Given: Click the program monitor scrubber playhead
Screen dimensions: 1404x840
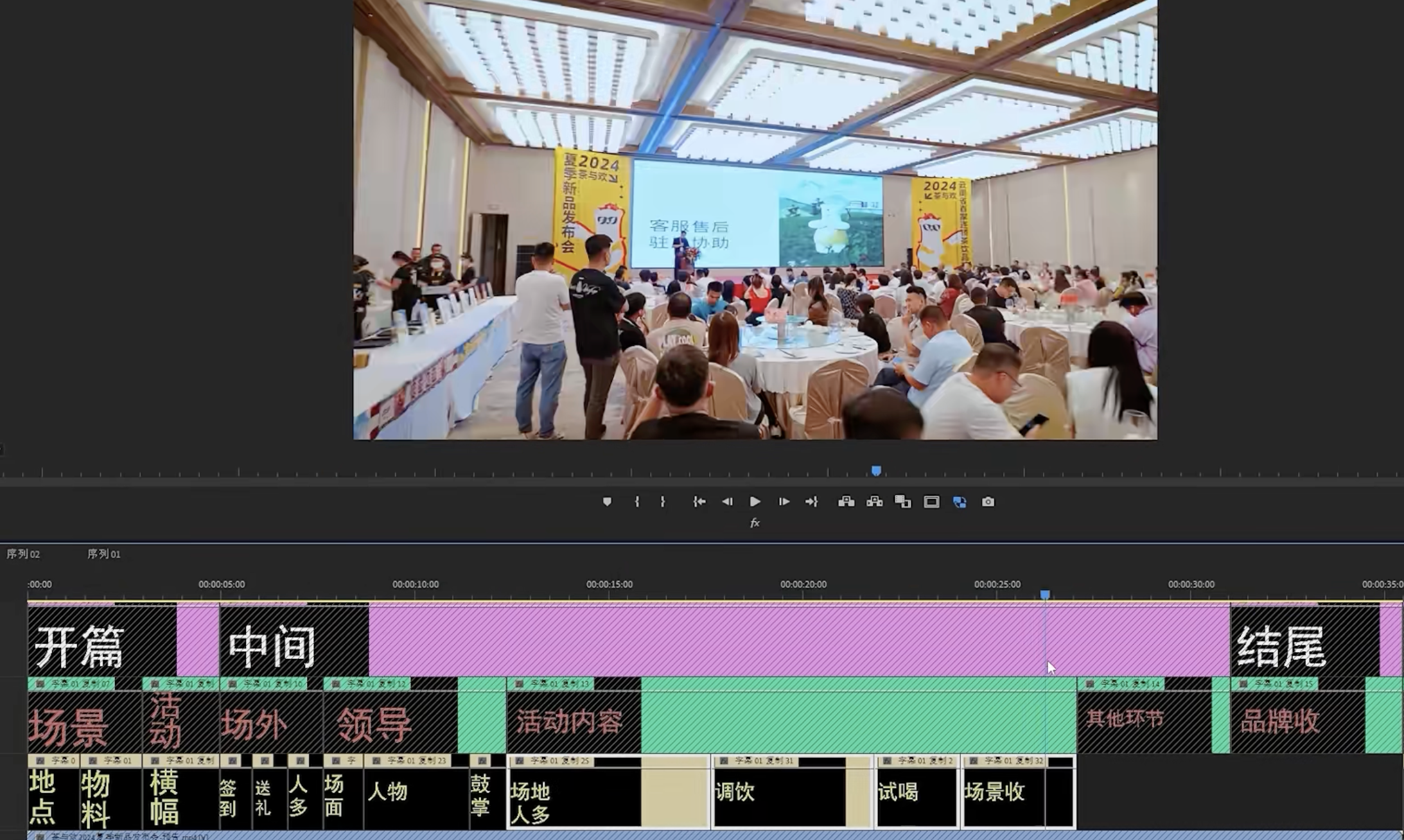Looking at the screenshot, I should pos(876,471).
